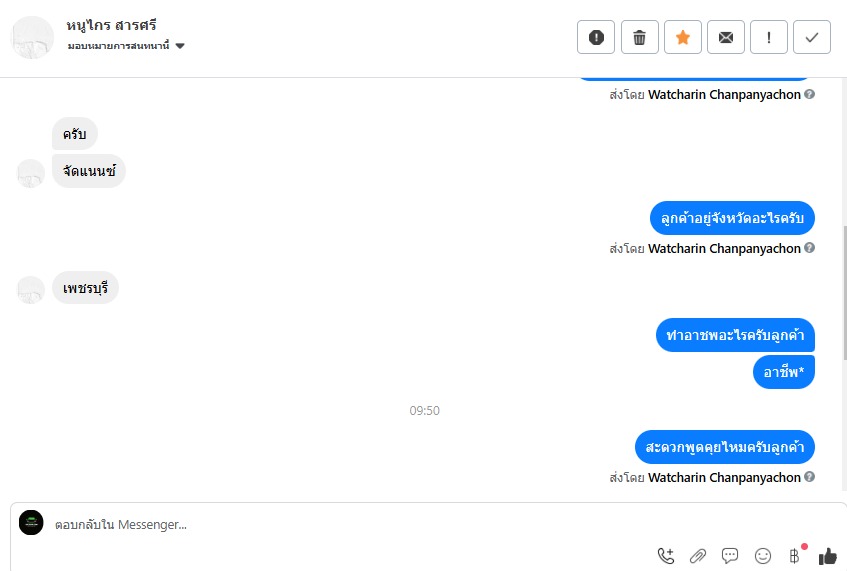
Task: Expand the conversation assignment dropdown arrow
Action: (180, 46)
